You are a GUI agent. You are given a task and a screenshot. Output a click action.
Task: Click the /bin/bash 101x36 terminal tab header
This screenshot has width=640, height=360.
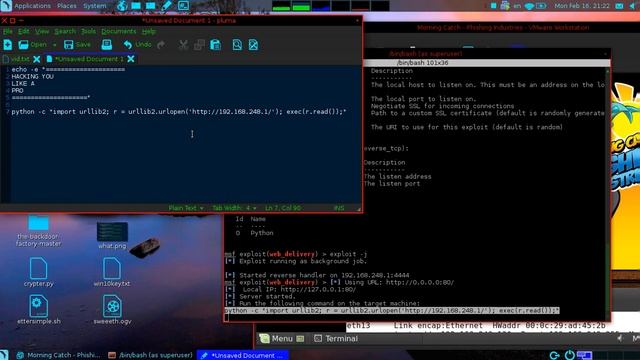tap(422, 63)
